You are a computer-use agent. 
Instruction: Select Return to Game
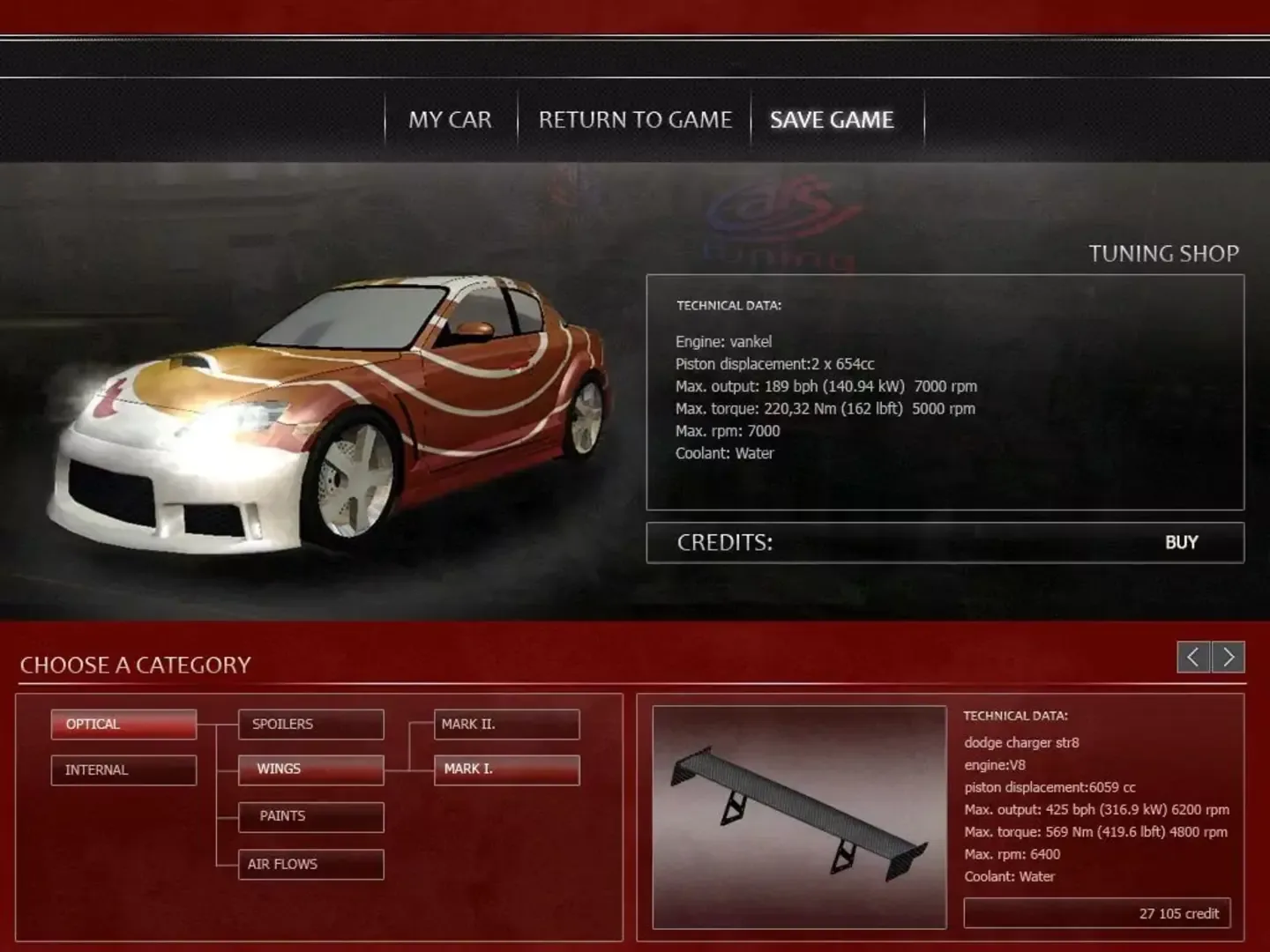click(x=635, y=120)
